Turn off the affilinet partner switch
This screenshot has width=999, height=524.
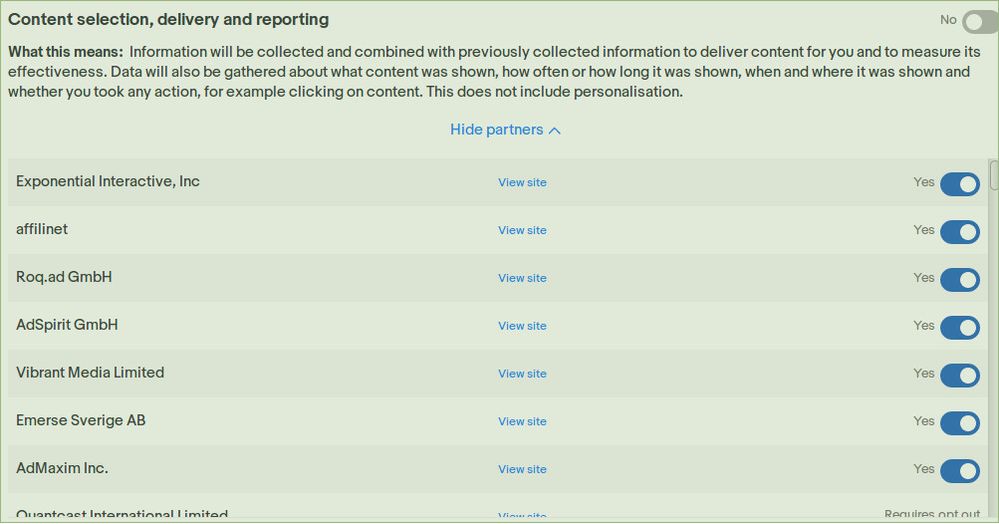click(959, 232)
